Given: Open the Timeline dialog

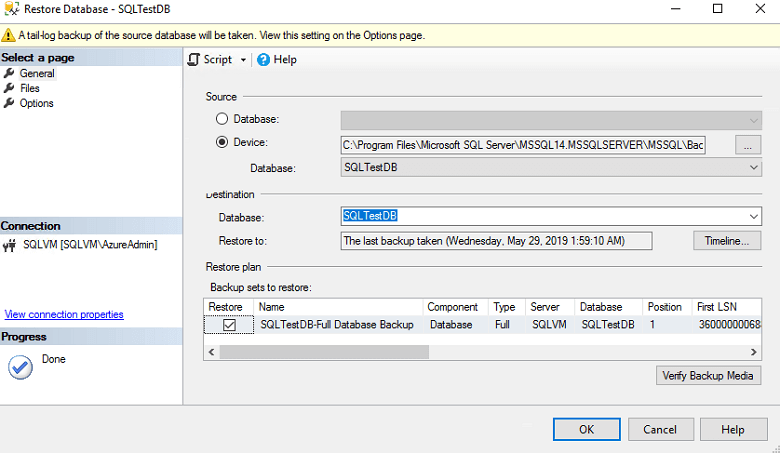Looking at the screenshot, I should click(727, 241).
